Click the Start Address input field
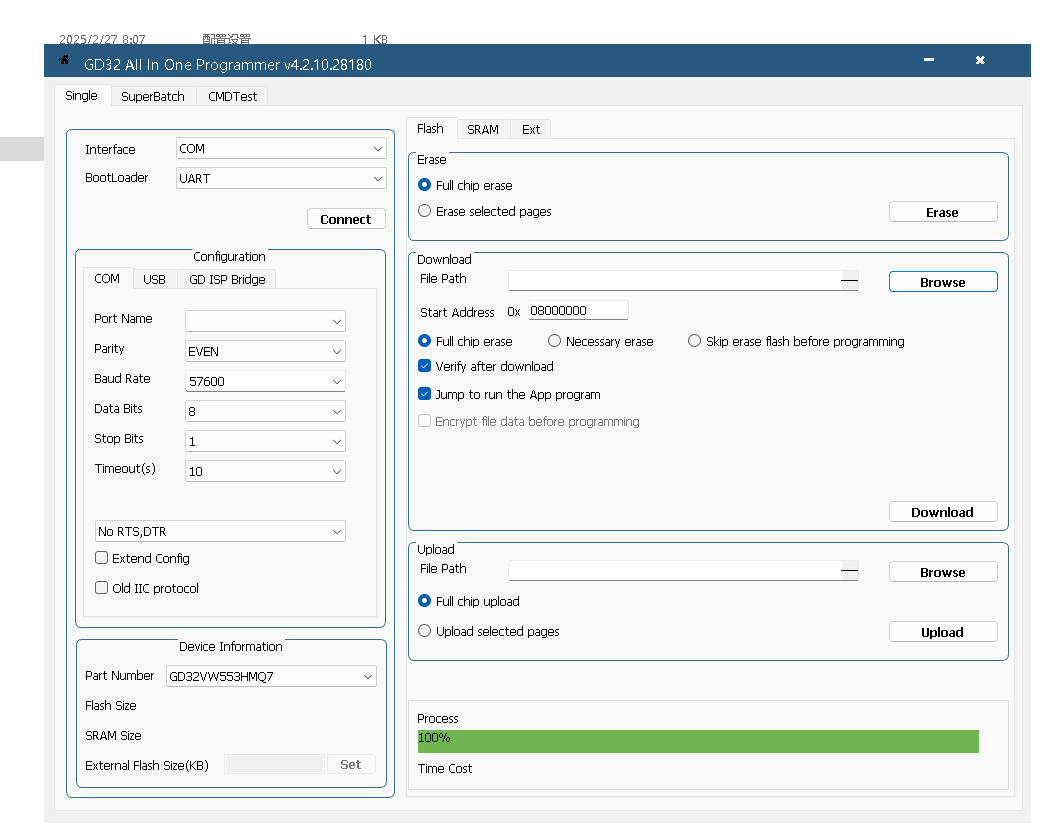Screen dimensions: 1057x838 click(x=578, y=311)
